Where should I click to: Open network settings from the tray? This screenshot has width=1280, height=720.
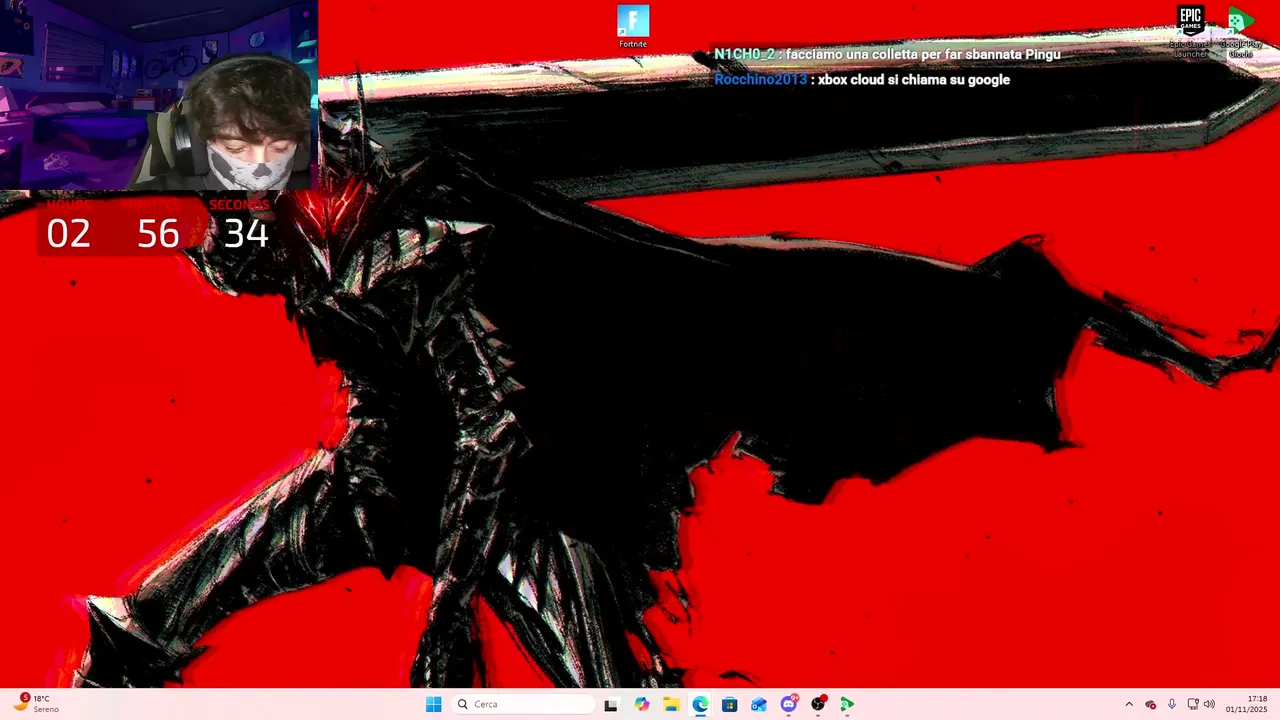point(1192,704)
